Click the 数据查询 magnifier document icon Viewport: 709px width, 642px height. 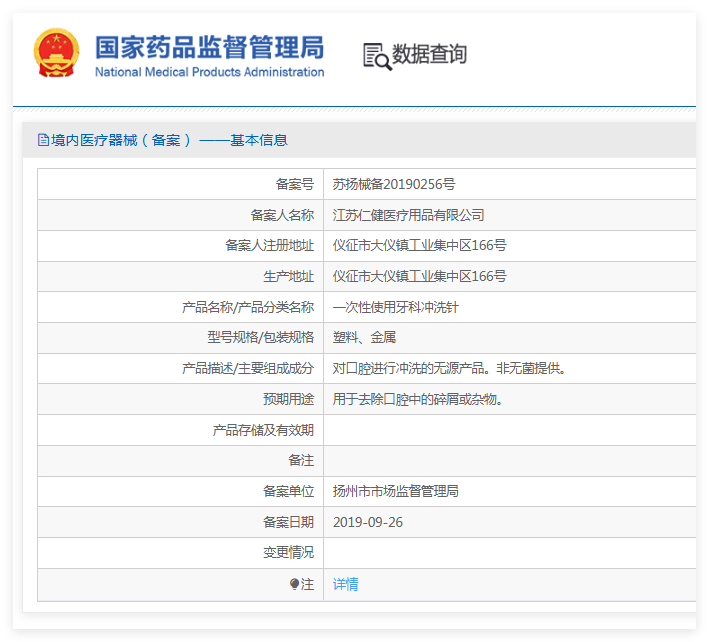pos(376,56)
